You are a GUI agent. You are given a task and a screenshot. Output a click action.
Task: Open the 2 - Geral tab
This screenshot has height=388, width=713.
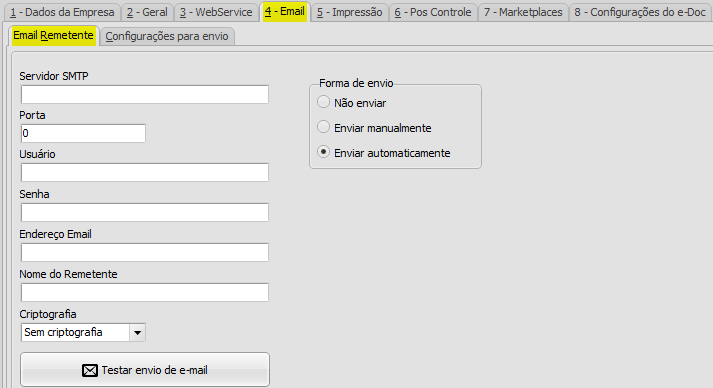click(147, 12)
